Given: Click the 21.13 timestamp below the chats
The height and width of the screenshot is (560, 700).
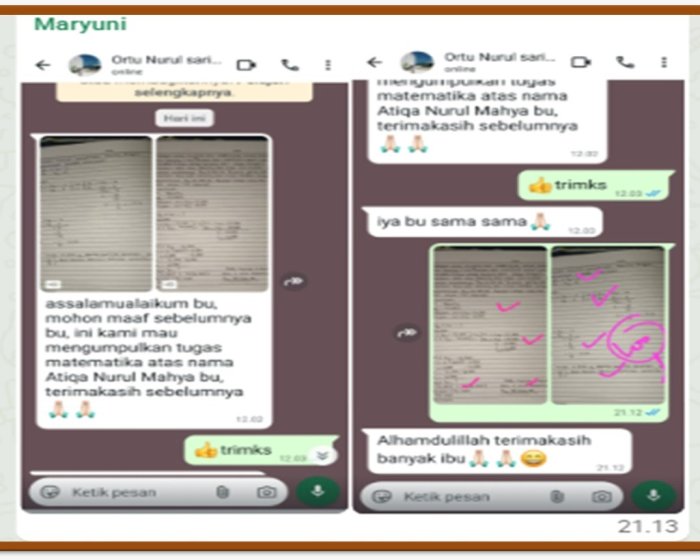Looking at the screenshot, I should [x=648, y=527].
